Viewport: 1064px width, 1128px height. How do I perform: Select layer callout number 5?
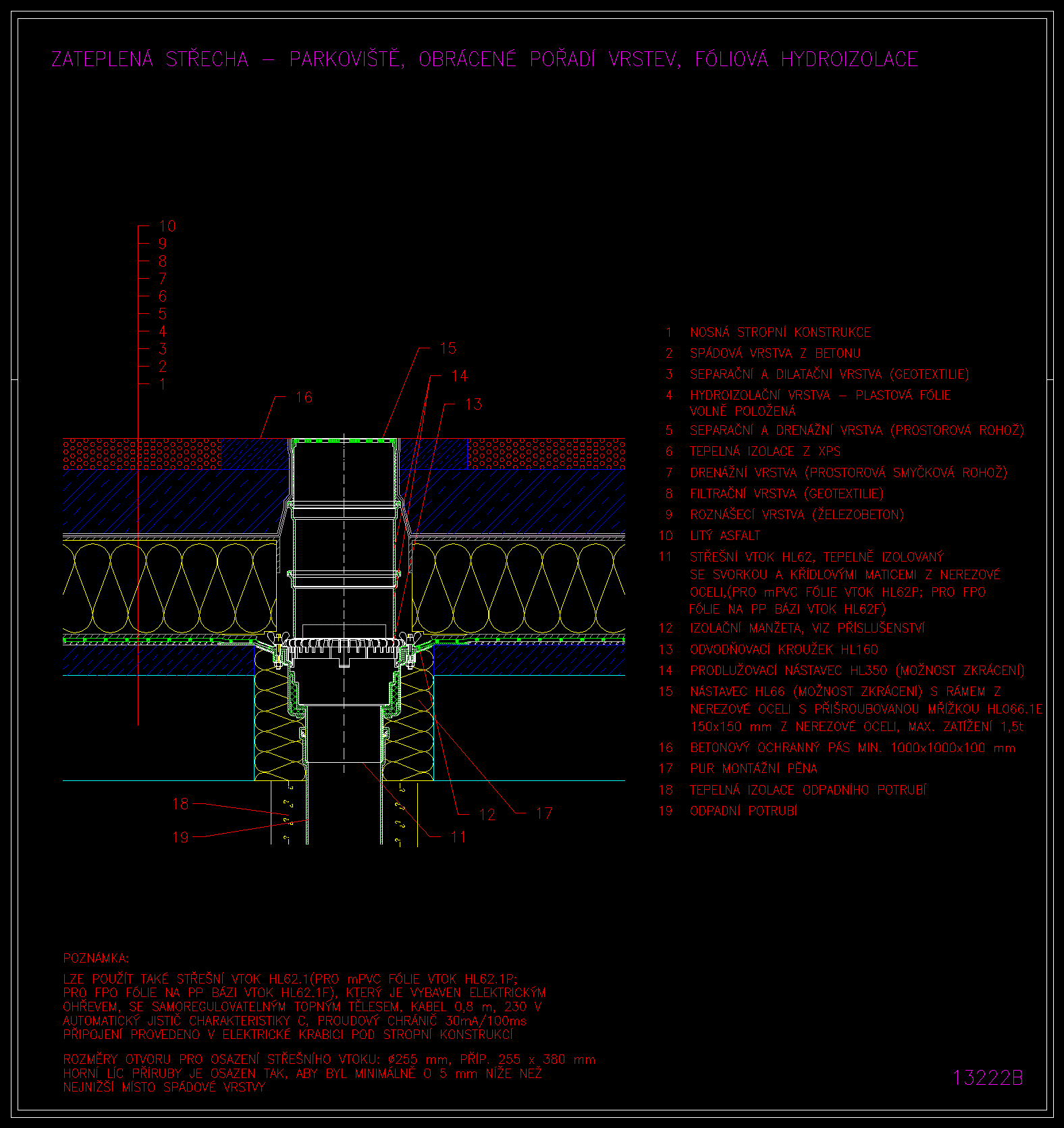tap(163, 314)
